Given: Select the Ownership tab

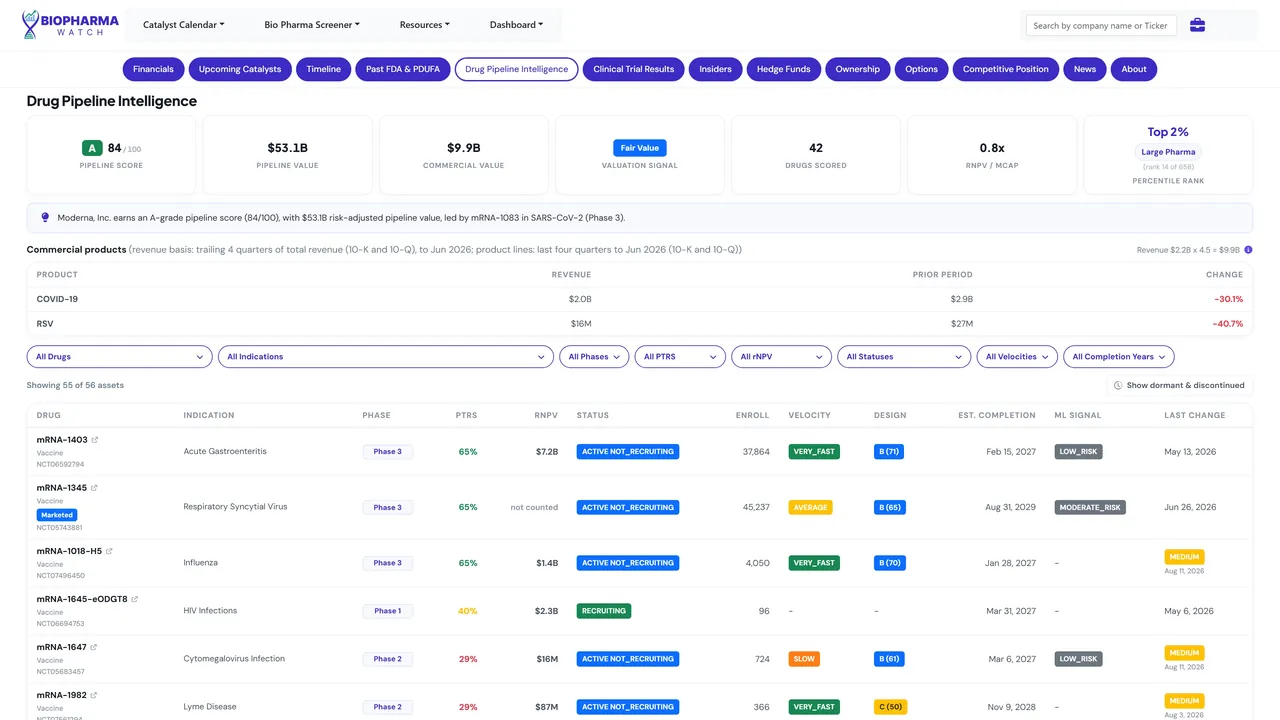Looking at the screenshot, I should point(858,69).
